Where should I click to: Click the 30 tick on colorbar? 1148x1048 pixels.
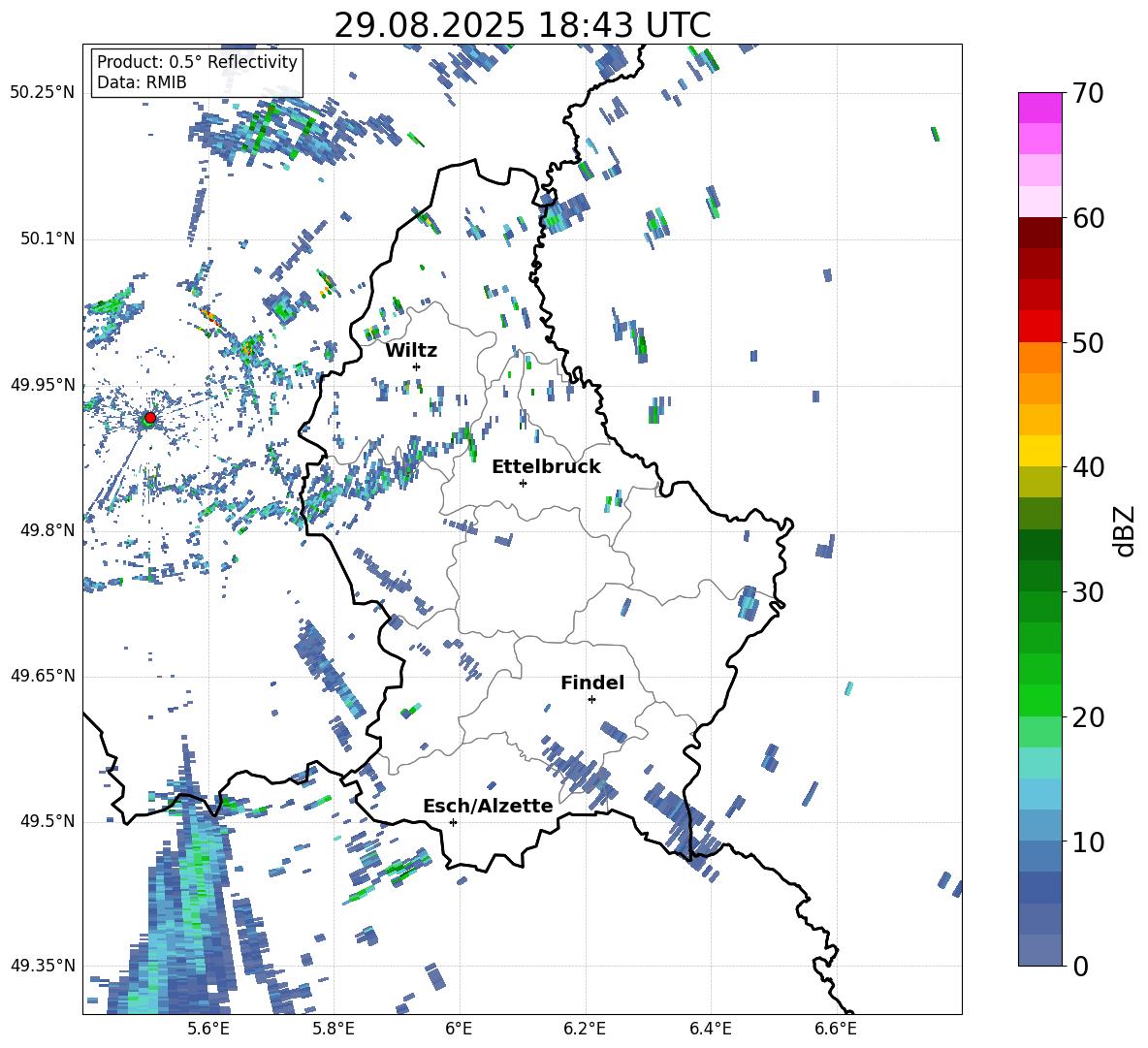pyautogui.click(x=1087, y=592)
